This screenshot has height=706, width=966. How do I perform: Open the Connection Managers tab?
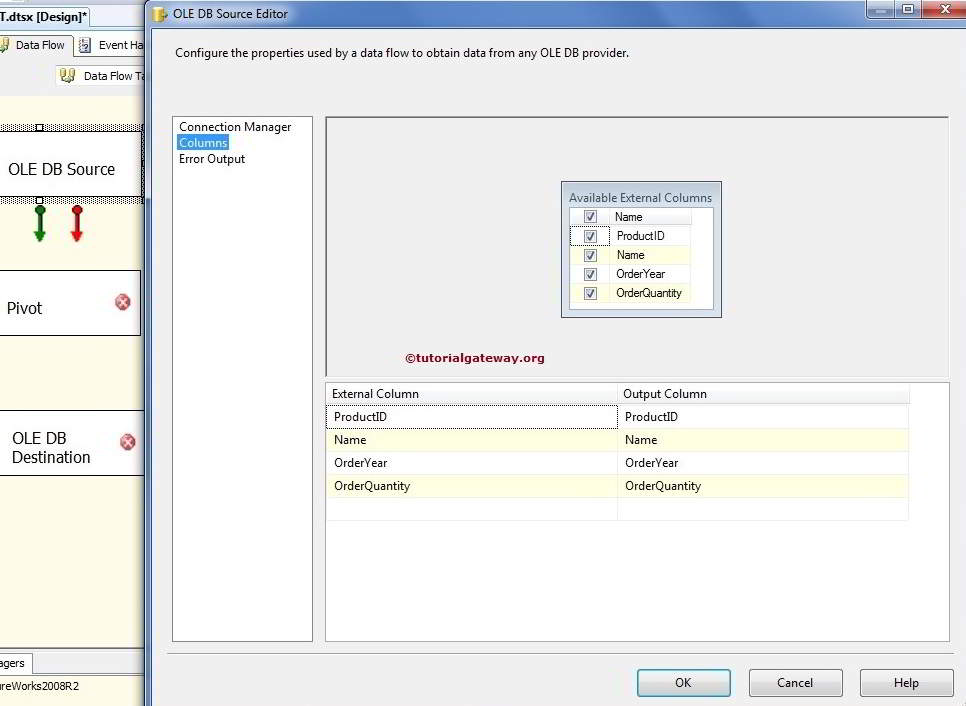tap(13, 663)
